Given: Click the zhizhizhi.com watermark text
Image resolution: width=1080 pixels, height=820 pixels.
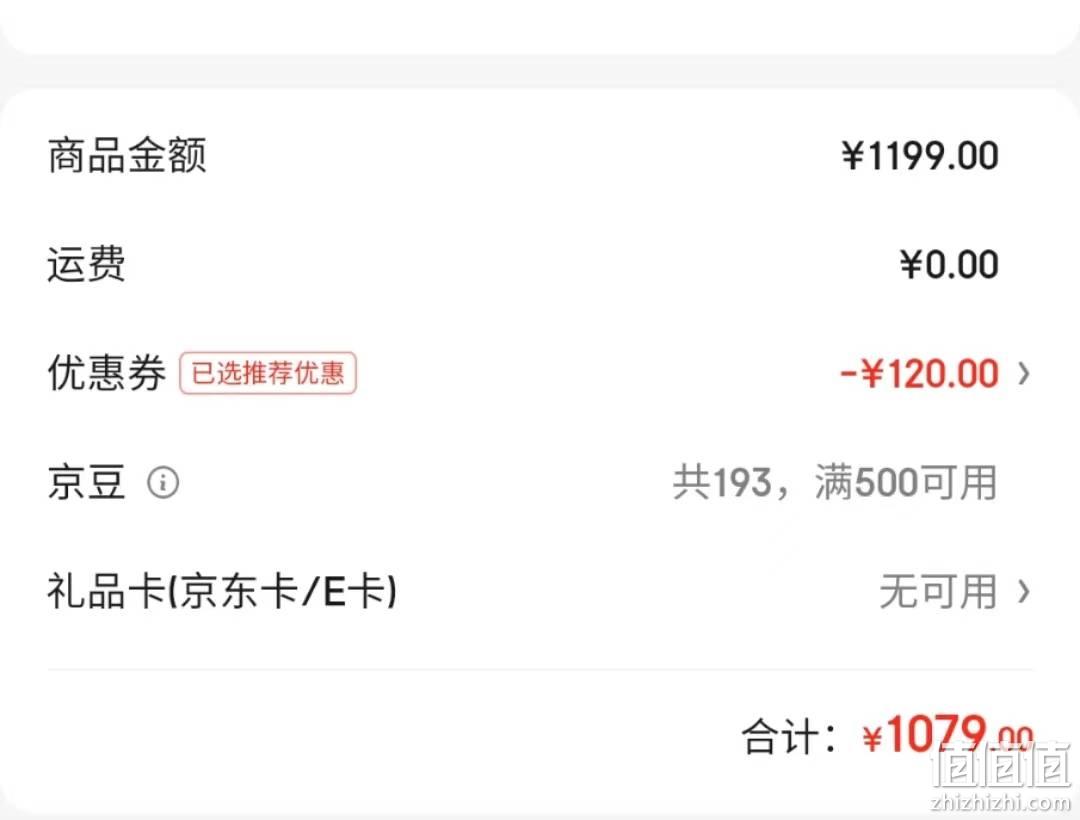Looking at the screenshot, I should (1000, 803).
